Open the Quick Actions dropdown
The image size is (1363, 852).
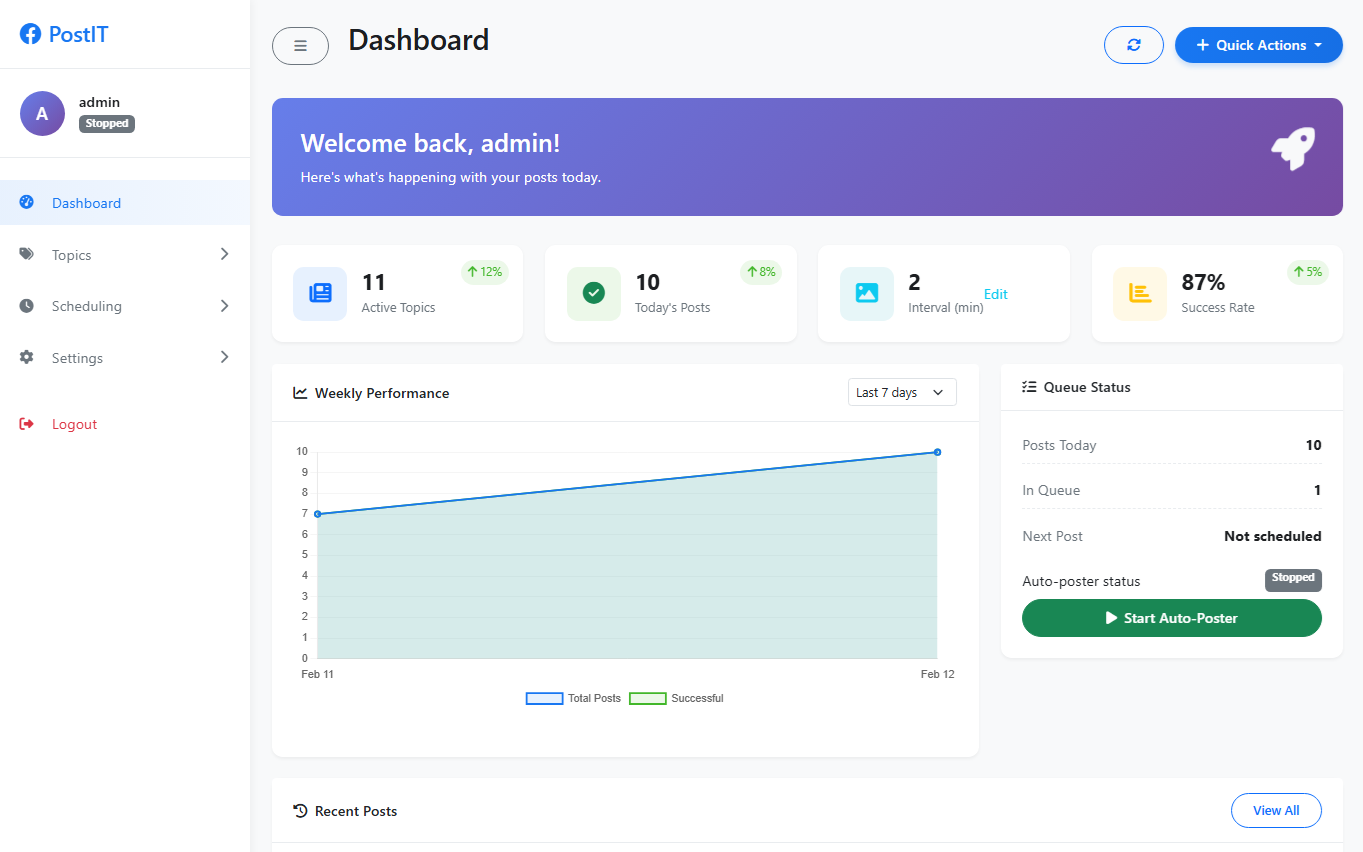point(1258,44)
